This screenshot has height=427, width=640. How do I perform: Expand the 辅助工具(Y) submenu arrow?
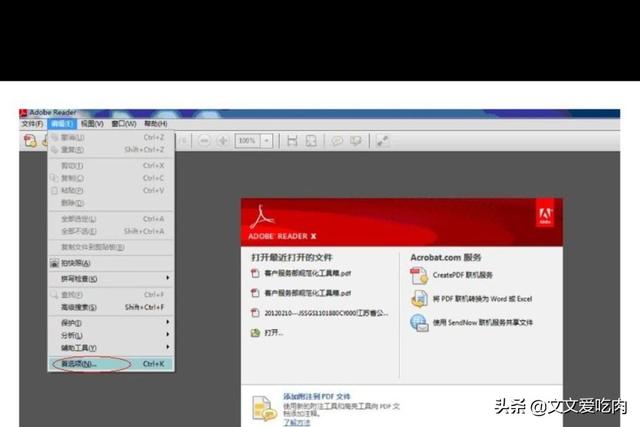coord(168,347)
